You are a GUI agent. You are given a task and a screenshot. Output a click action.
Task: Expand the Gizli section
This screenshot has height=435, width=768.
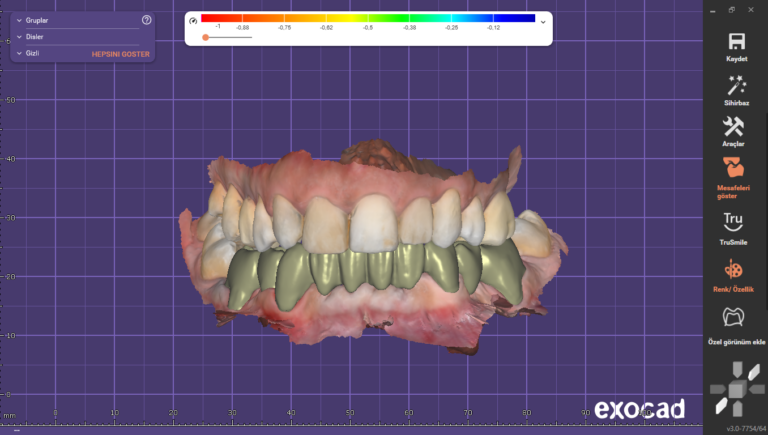20,52
